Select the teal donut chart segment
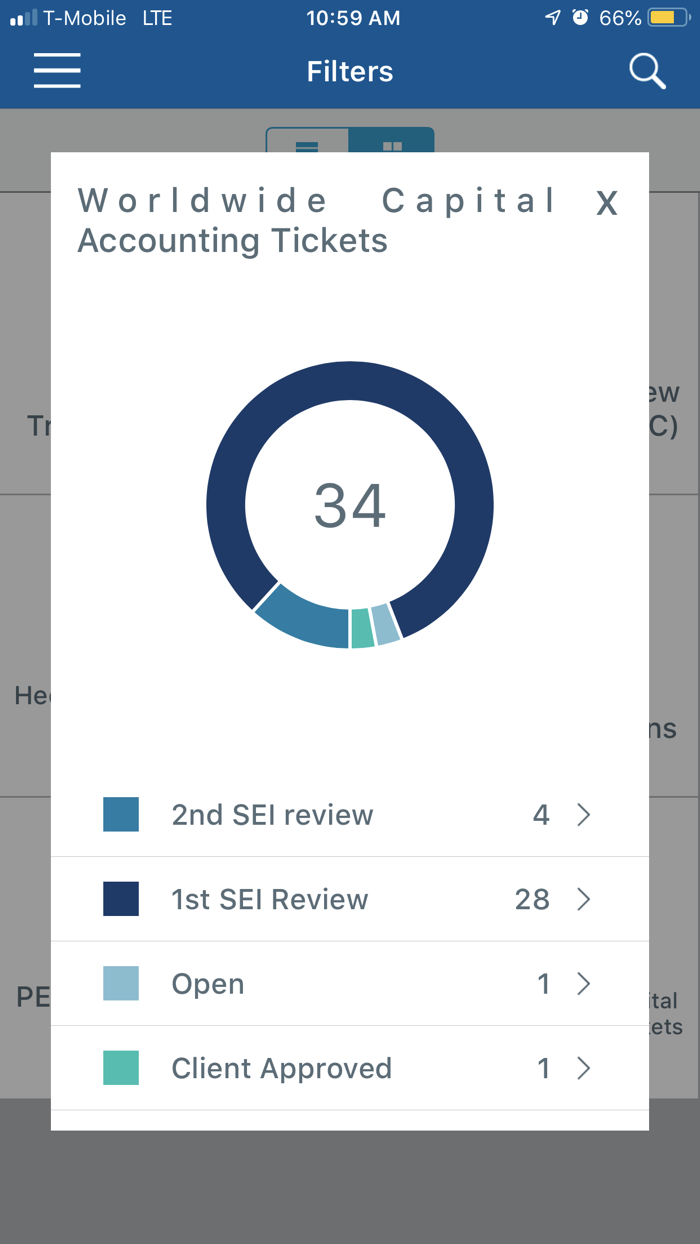The height and width of the screenshot is (1244, 700). tap(362, 628)
